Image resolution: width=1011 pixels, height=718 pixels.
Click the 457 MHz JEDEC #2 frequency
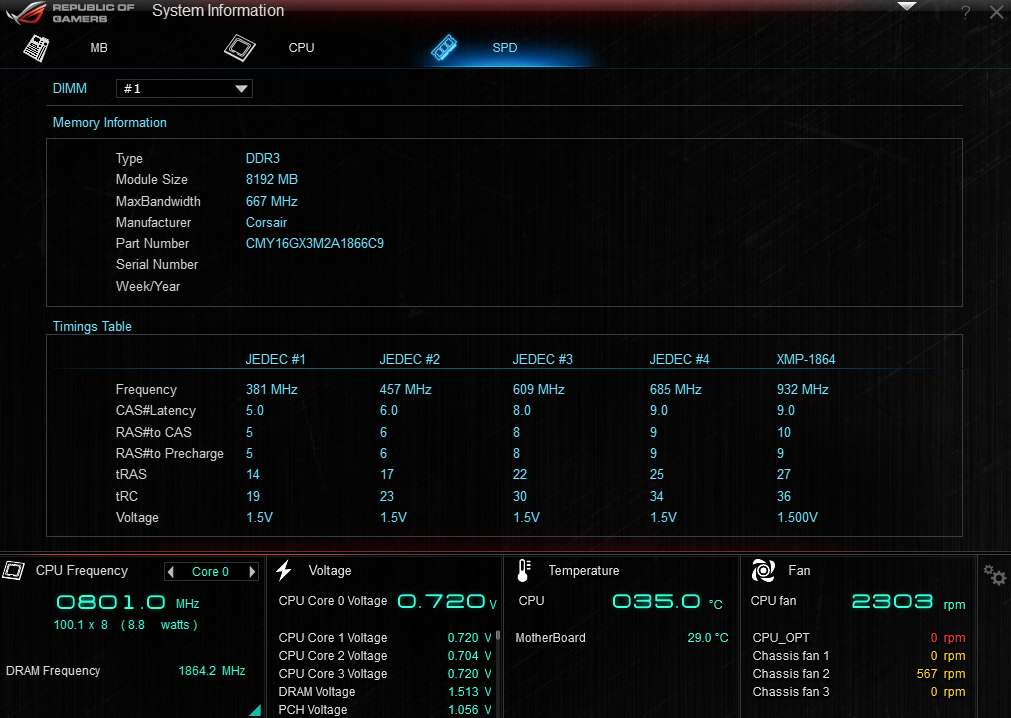[406, 389]
